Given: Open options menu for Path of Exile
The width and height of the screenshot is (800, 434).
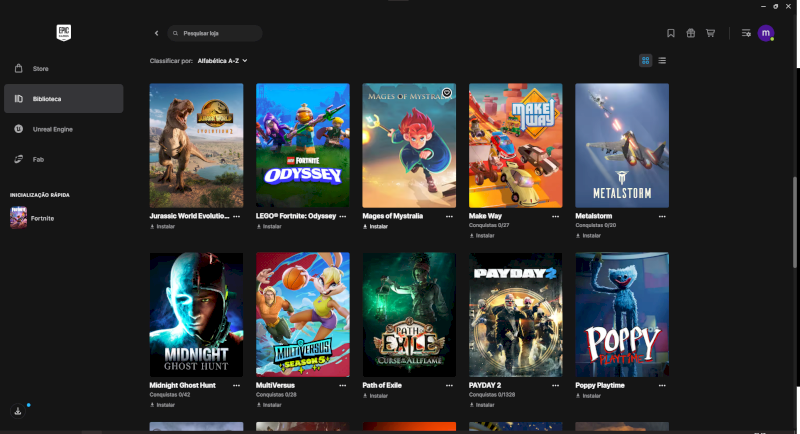Looking at the screenshot, I should tap(449, 386).
